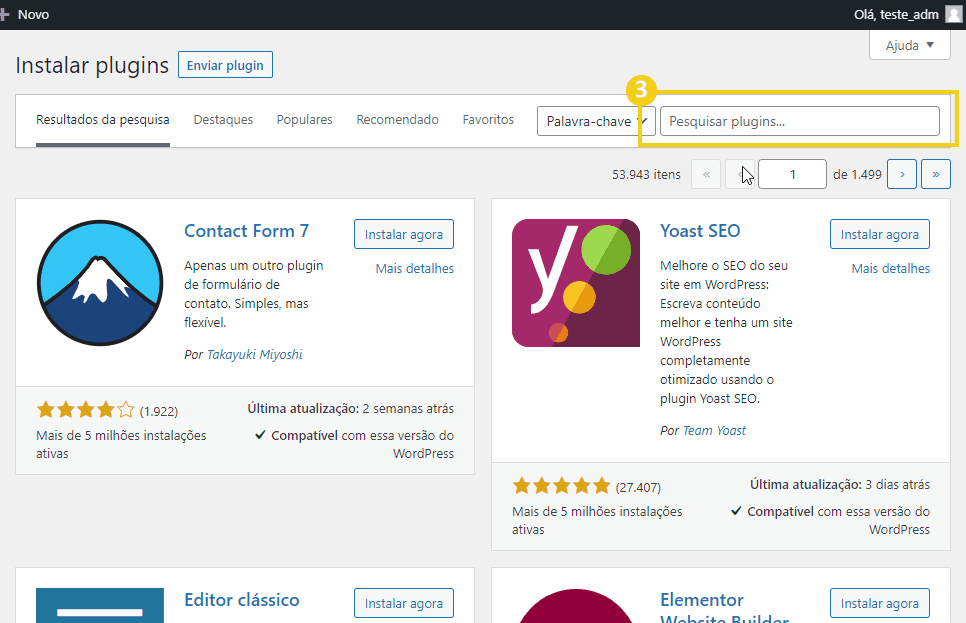Image resolution: width=966 pixels, height=623 pixels.
Task: Jump to the last results page
Action: point(936,174)
